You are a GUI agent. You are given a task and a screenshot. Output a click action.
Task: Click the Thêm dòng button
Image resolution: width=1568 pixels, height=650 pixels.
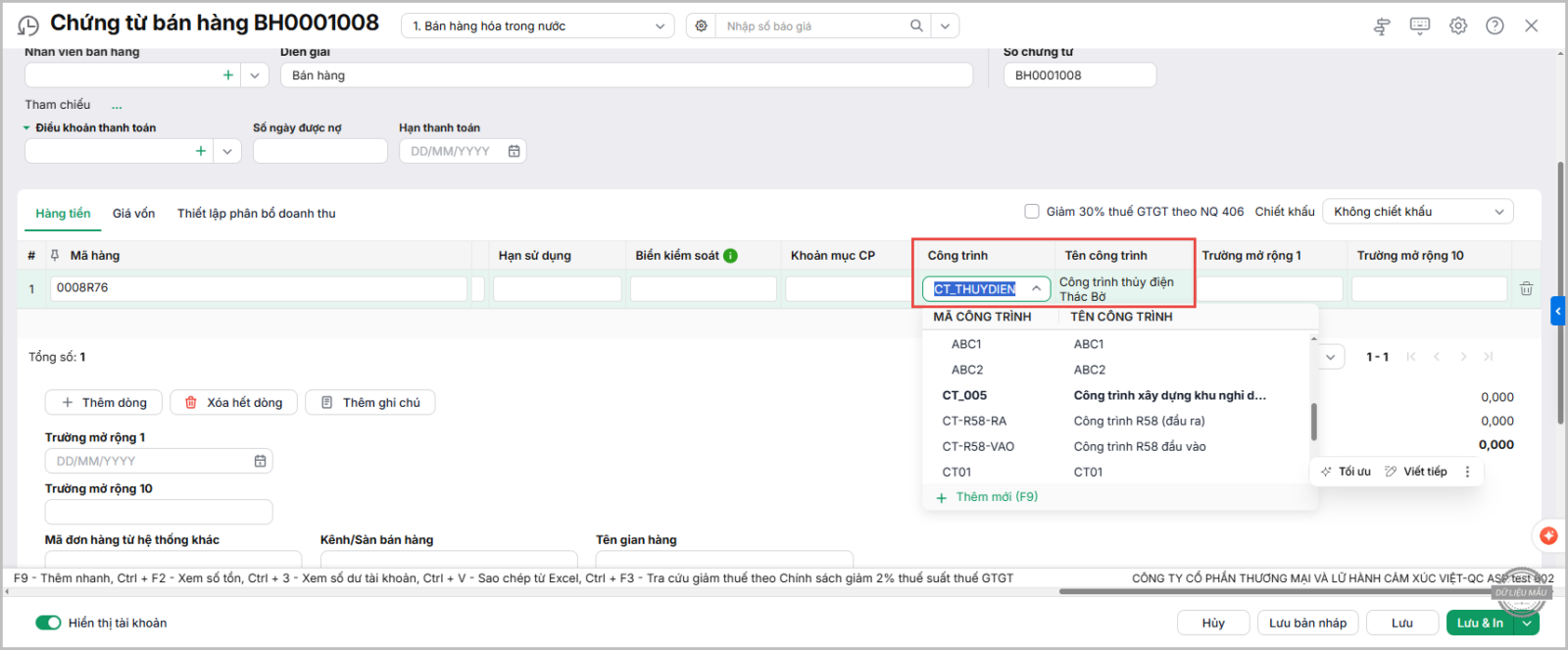(x=104, y=402)
